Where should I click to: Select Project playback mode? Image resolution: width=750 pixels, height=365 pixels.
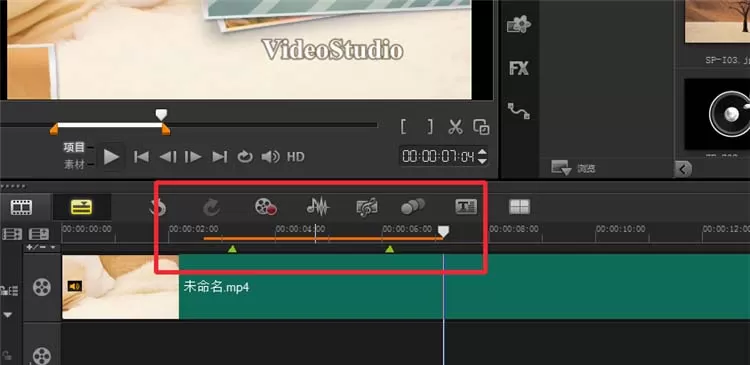tap(74, 147)
